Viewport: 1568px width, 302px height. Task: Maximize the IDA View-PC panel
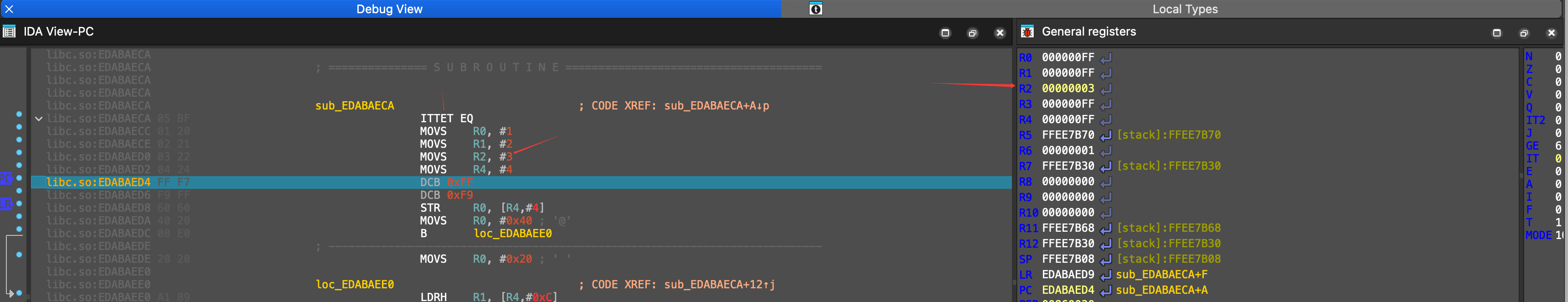click(x=945, y=33)
